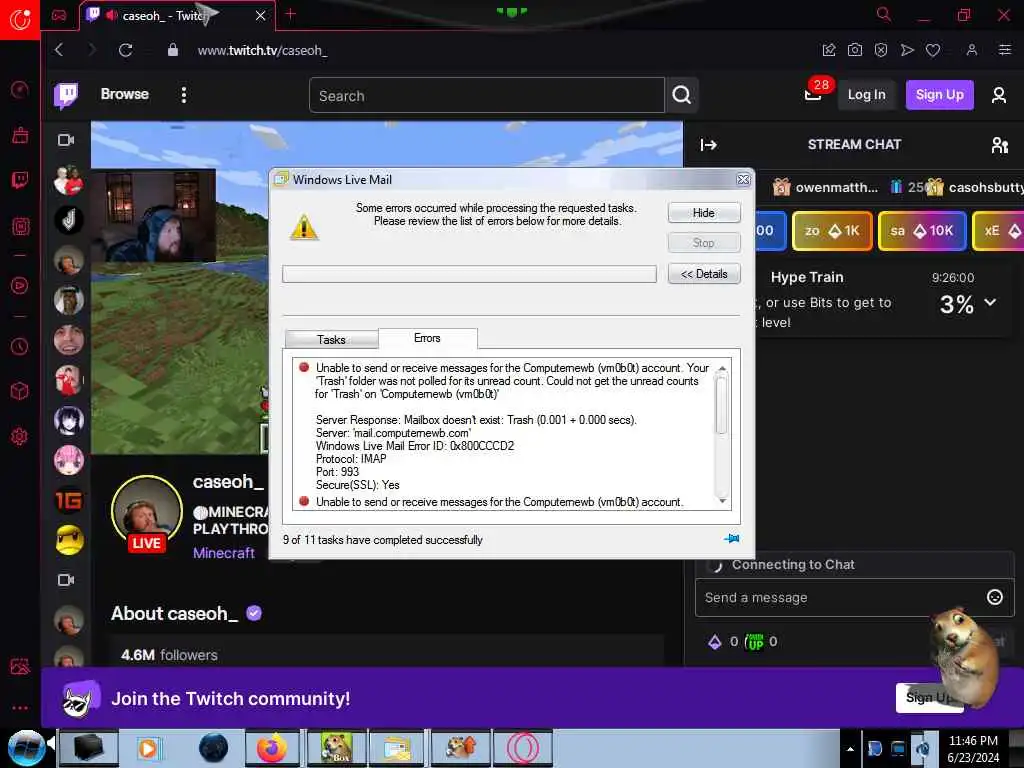The width and height of the screenshot is (1024, 768).
Task: Open media player taskbar icon
Action: click(x=148, y=748)
